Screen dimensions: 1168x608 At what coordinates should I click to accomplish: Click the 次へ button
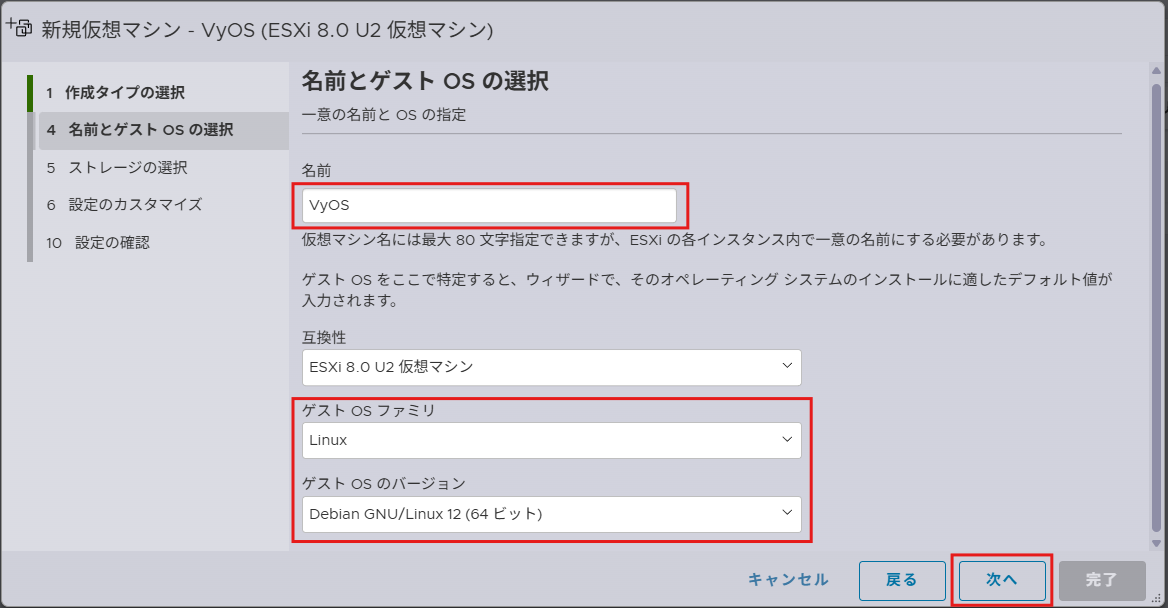point(1002,580)
